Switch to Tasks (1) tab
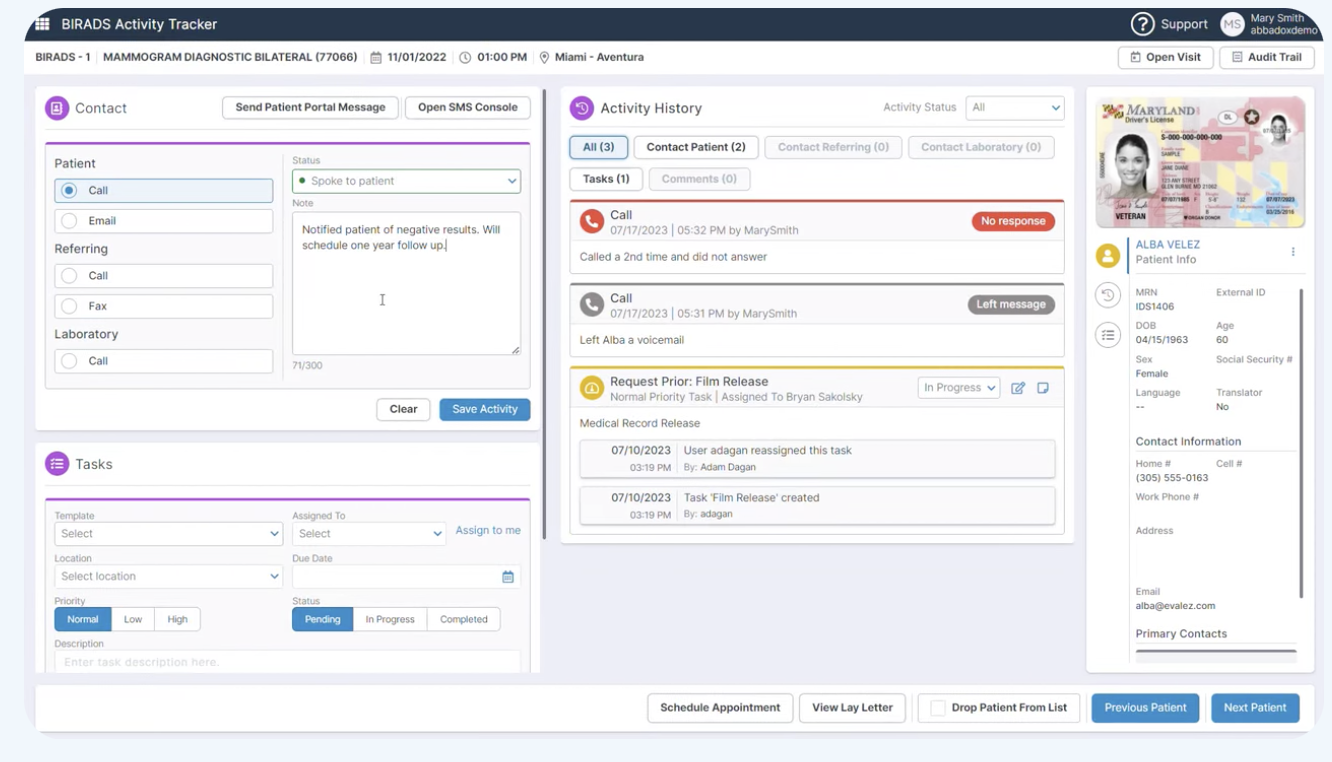Image resolution: width=1332 pixels, height=762 pixels. tap(606, 179)
